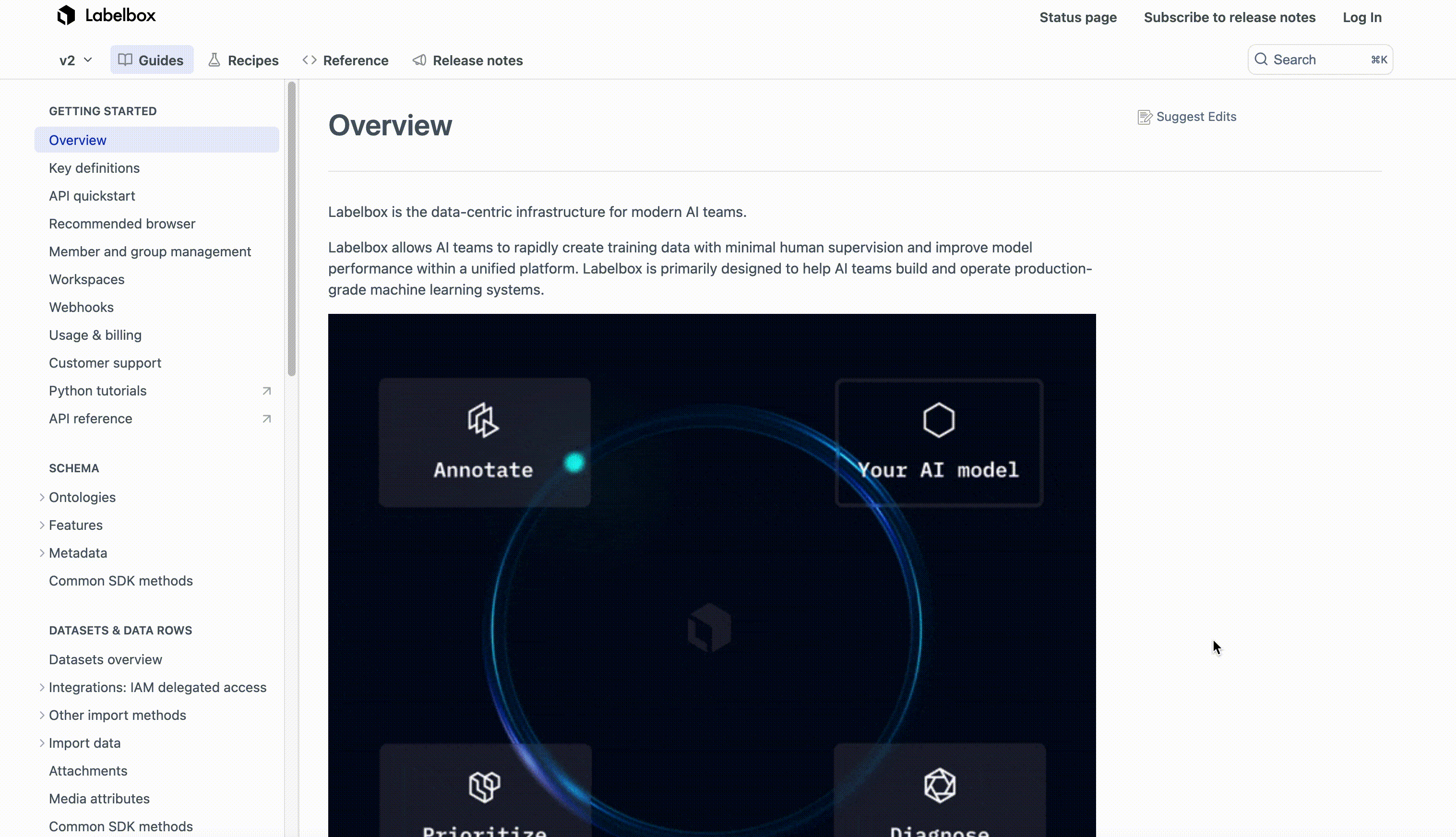Click the Suggest Edits link
This screenshot has width=1456, height=837.
click(x=1187, y=117)
